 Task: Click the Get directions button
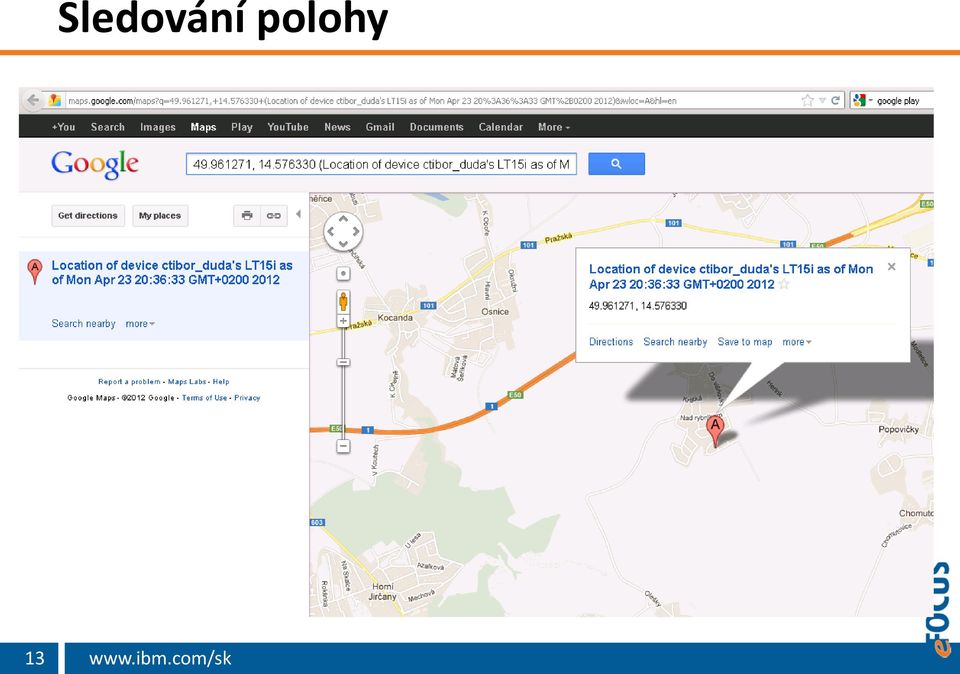point(88,215)
